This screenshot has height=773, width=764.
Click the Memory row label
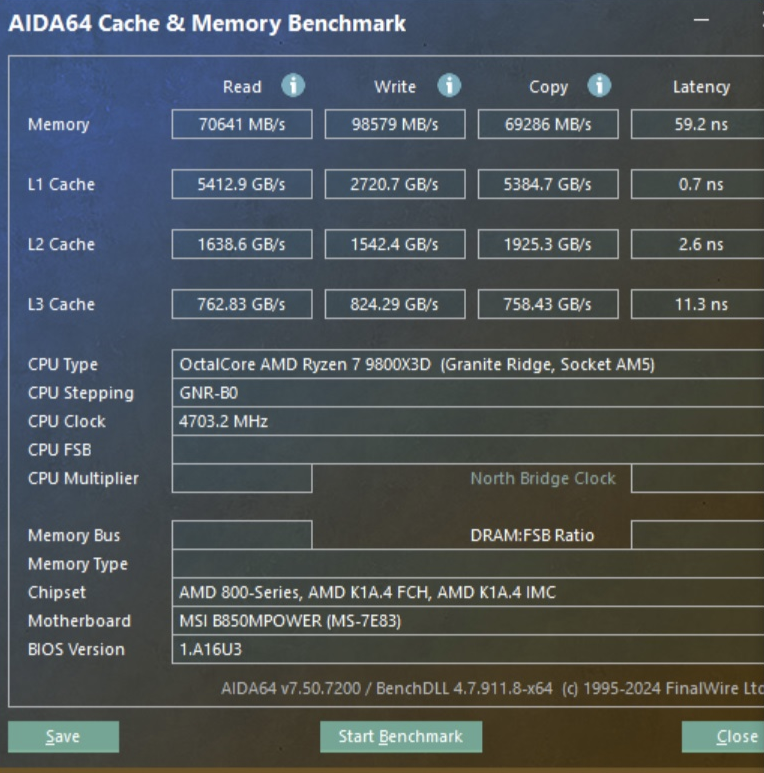(x=59, y=125)
